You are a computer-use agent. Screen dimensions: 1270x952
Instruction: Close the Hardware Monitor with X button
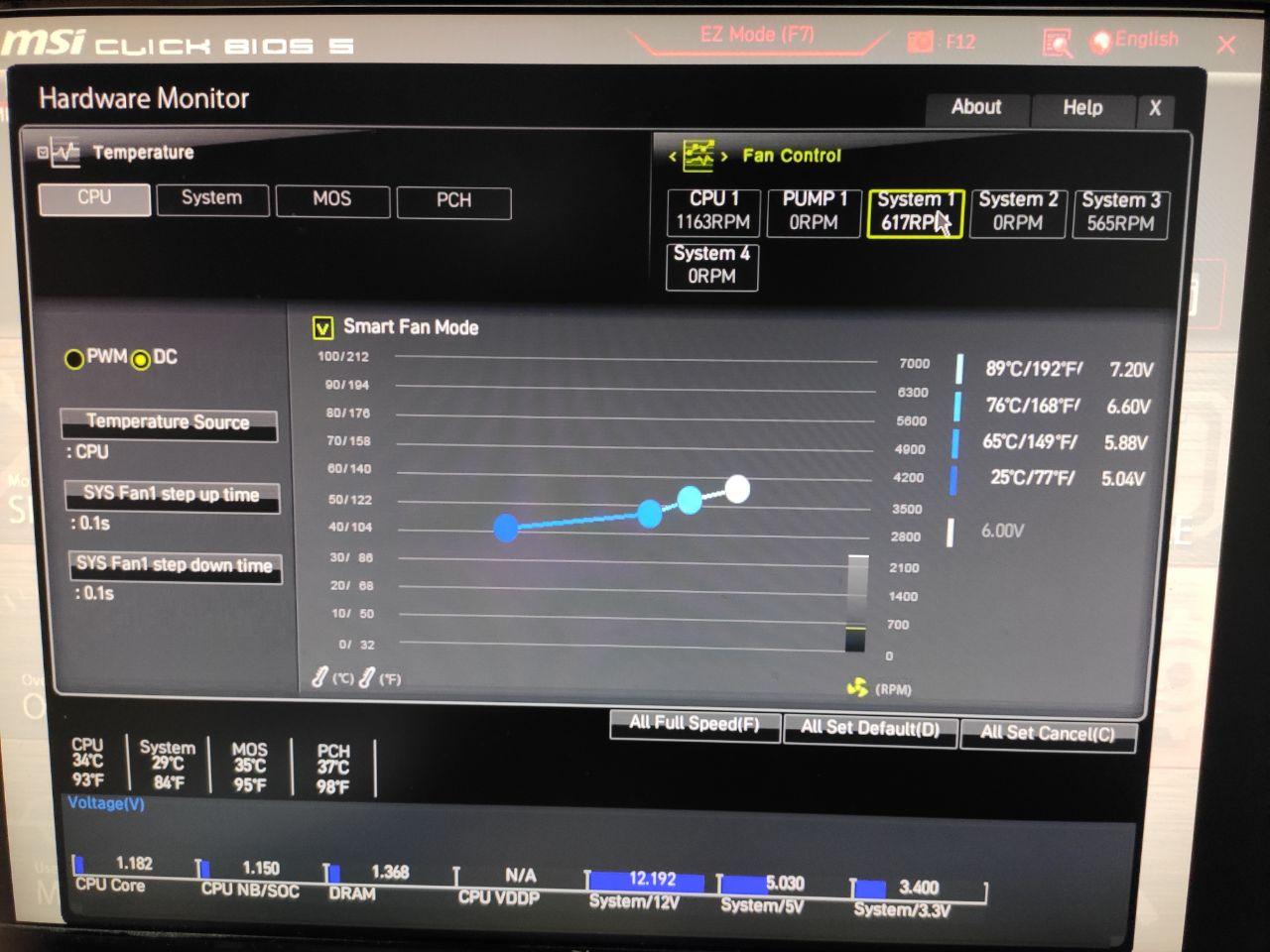point(1155,109)
